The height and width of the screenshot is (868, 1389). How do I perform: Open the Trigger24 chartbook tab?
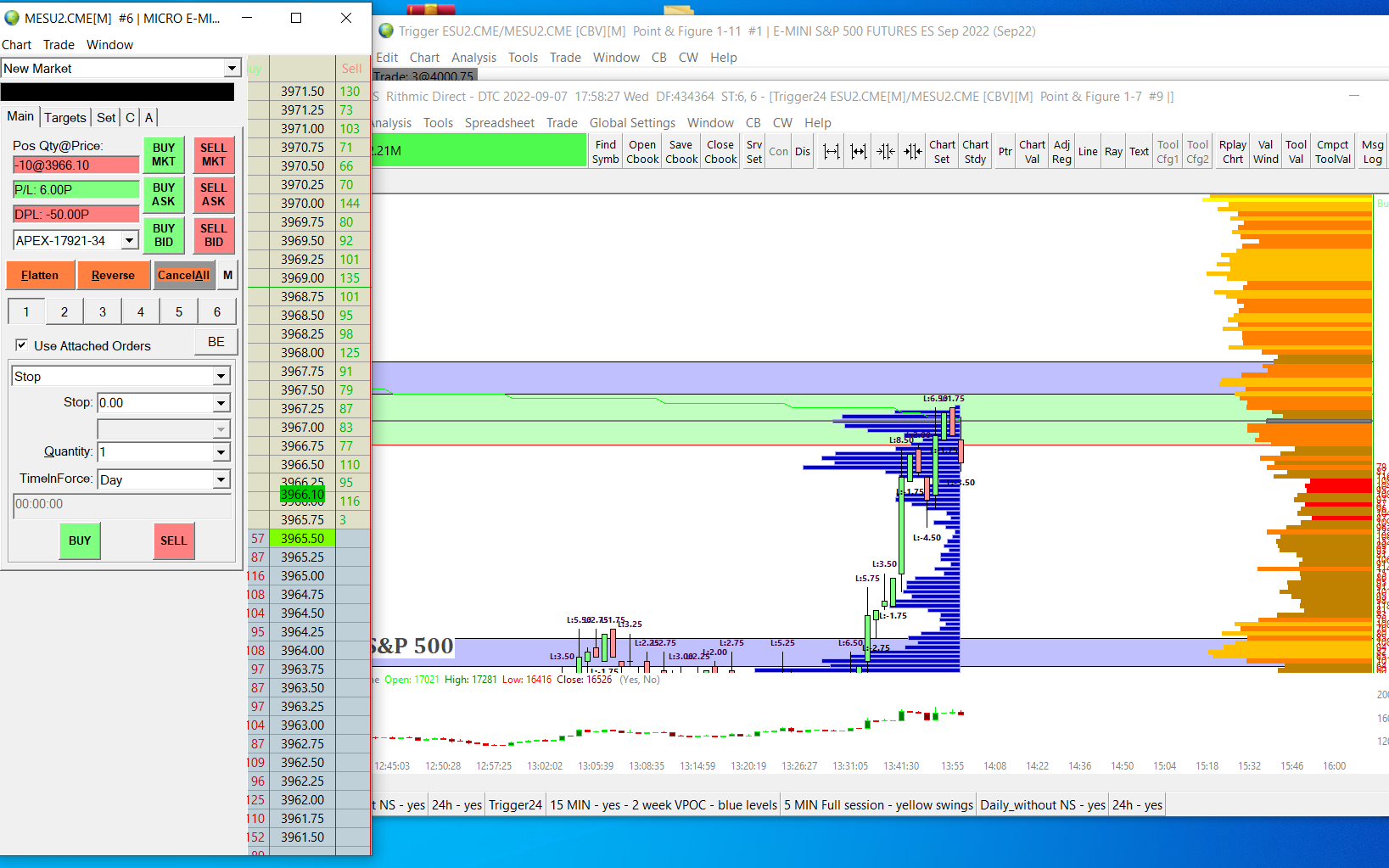point(515,804)
